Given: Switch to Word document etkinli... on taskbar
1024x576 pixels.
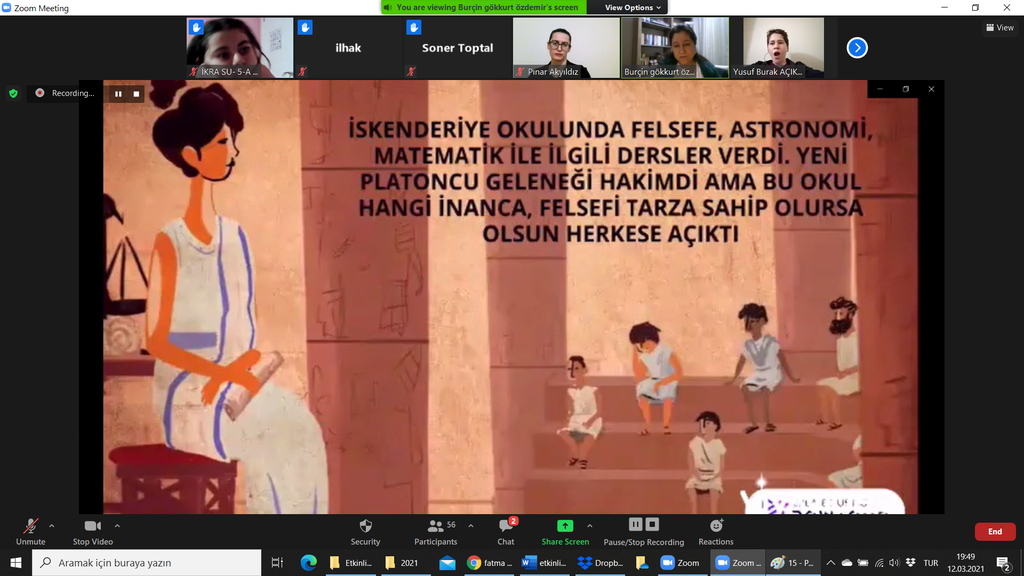Looking at the screenshot, I should (x=544, y=562).
